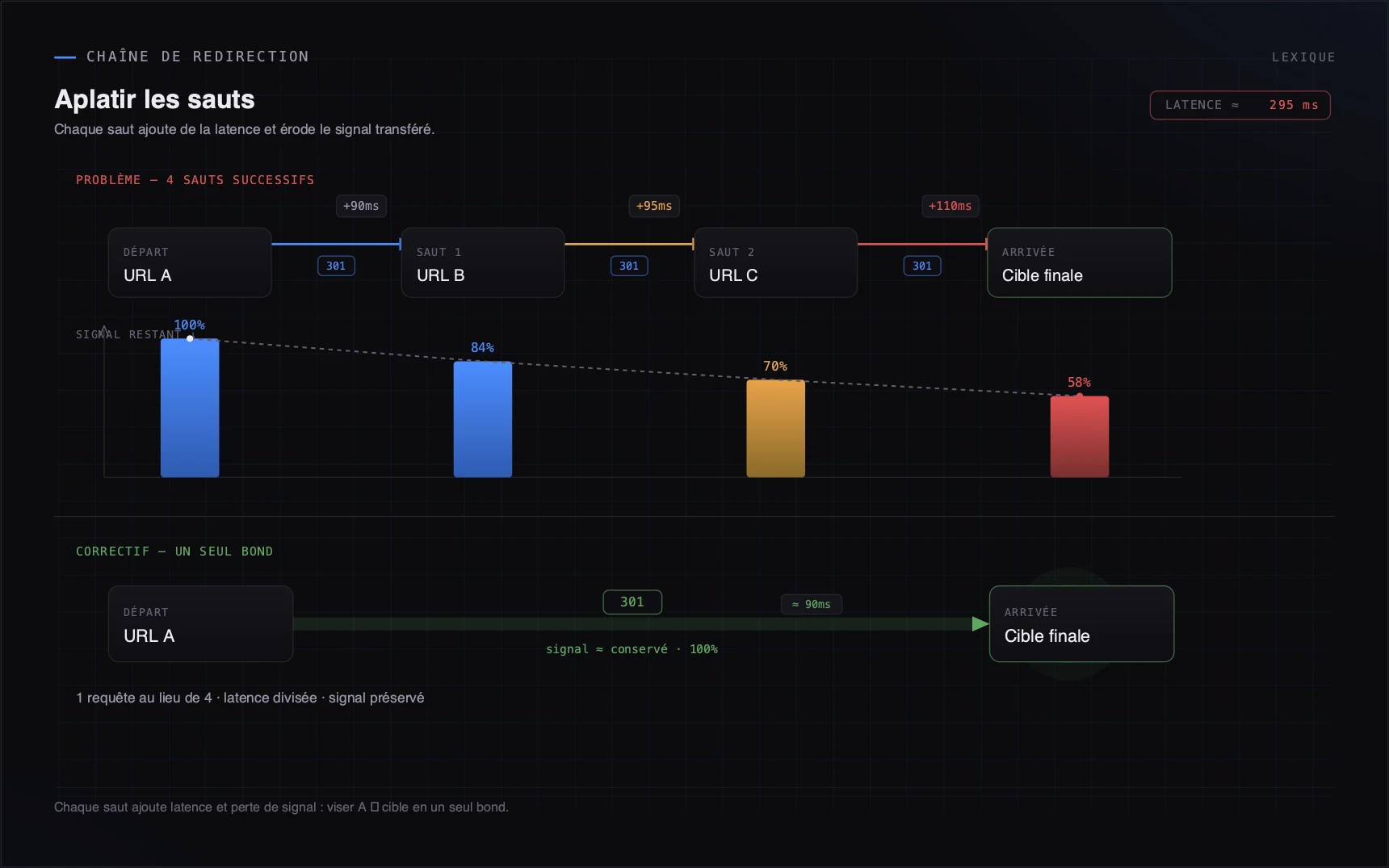The image size is (1389, 868).
Task: Select the SAUT 2 URL C node
Action: [775, 262]
